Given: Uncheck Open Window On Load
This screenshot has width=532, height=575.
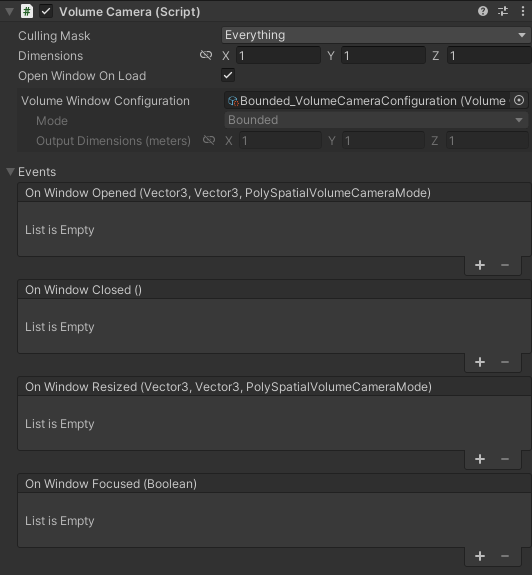Looking at the screenshot, I should tap(228, 76).
